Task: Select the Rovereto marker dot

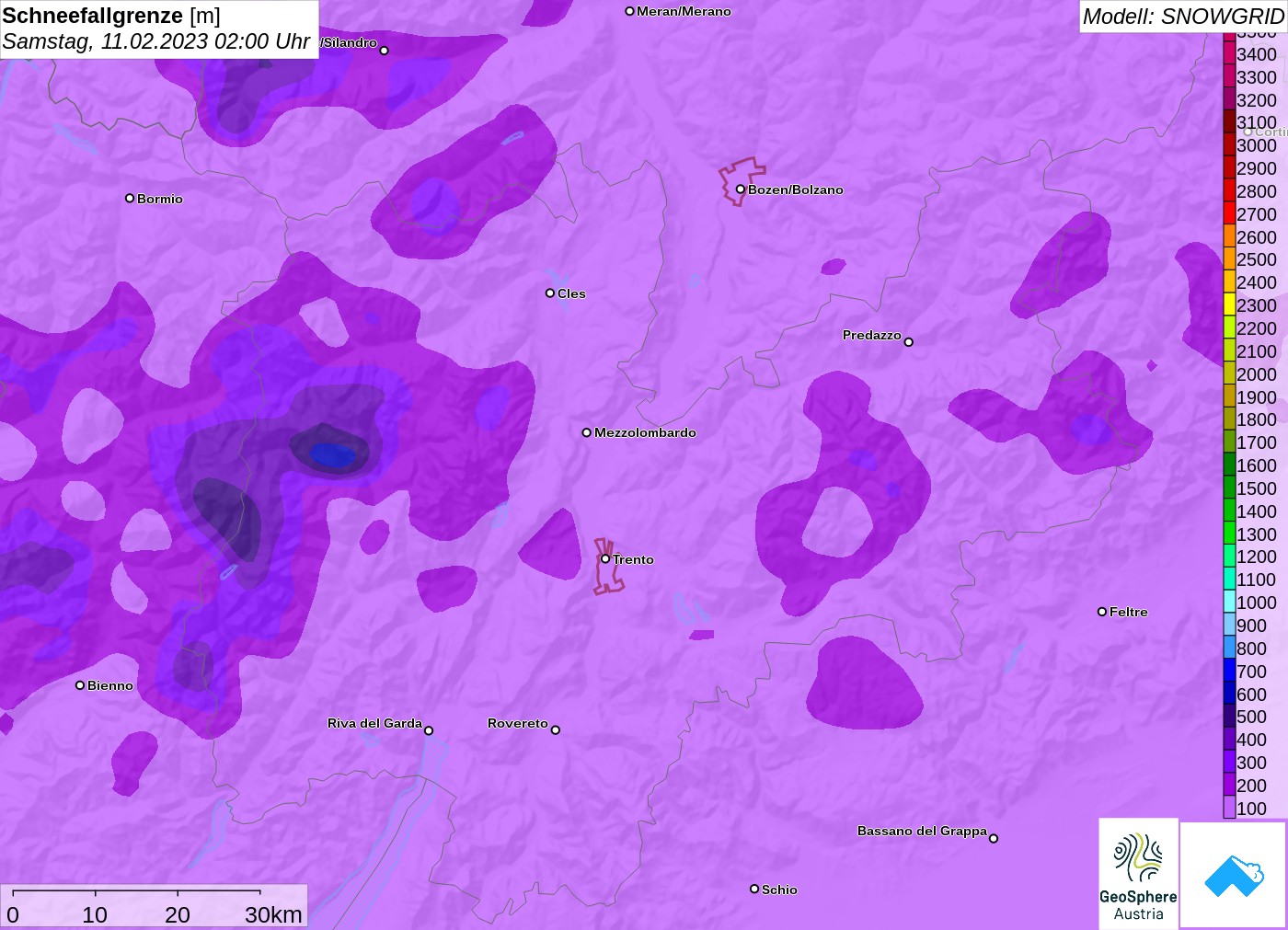Action: click(x=556, y=730)
